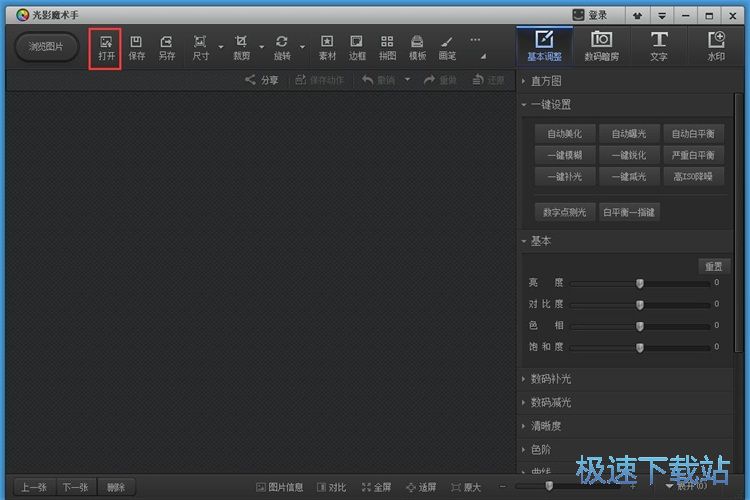
Task: Apply 一键模糊 one-click blur
Action: pyautogui.click(x=564, y=155)
